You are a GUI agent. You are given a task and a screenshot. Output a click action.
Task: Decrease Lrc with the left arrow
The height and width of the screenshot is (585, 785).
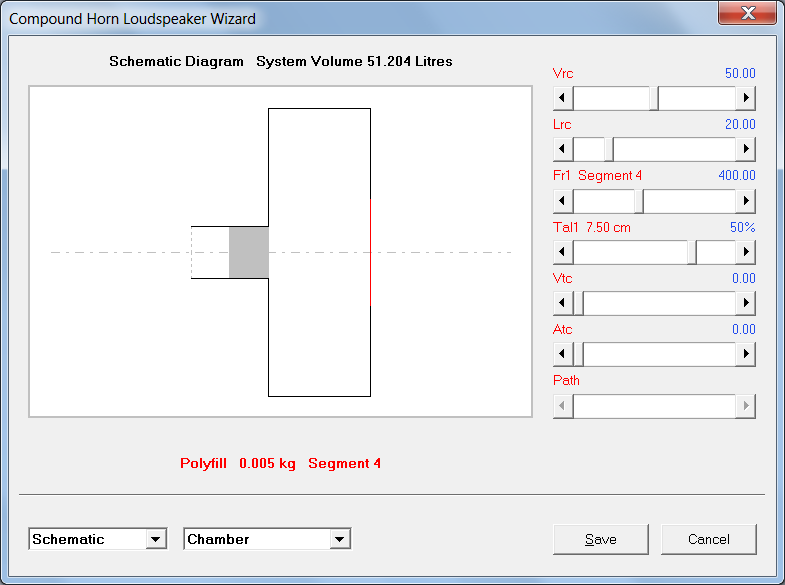tap(563, 149)
